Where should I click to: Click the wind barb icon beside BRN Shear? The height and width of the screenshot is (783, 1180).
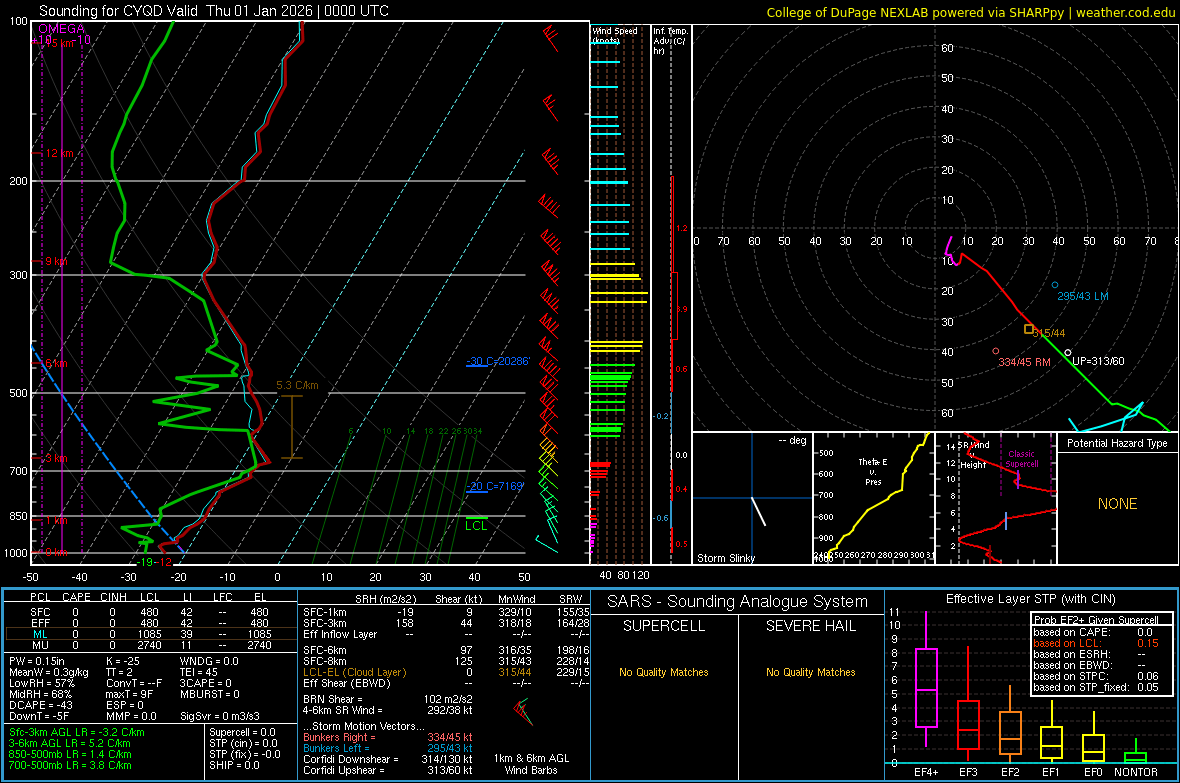pos(522,711)
